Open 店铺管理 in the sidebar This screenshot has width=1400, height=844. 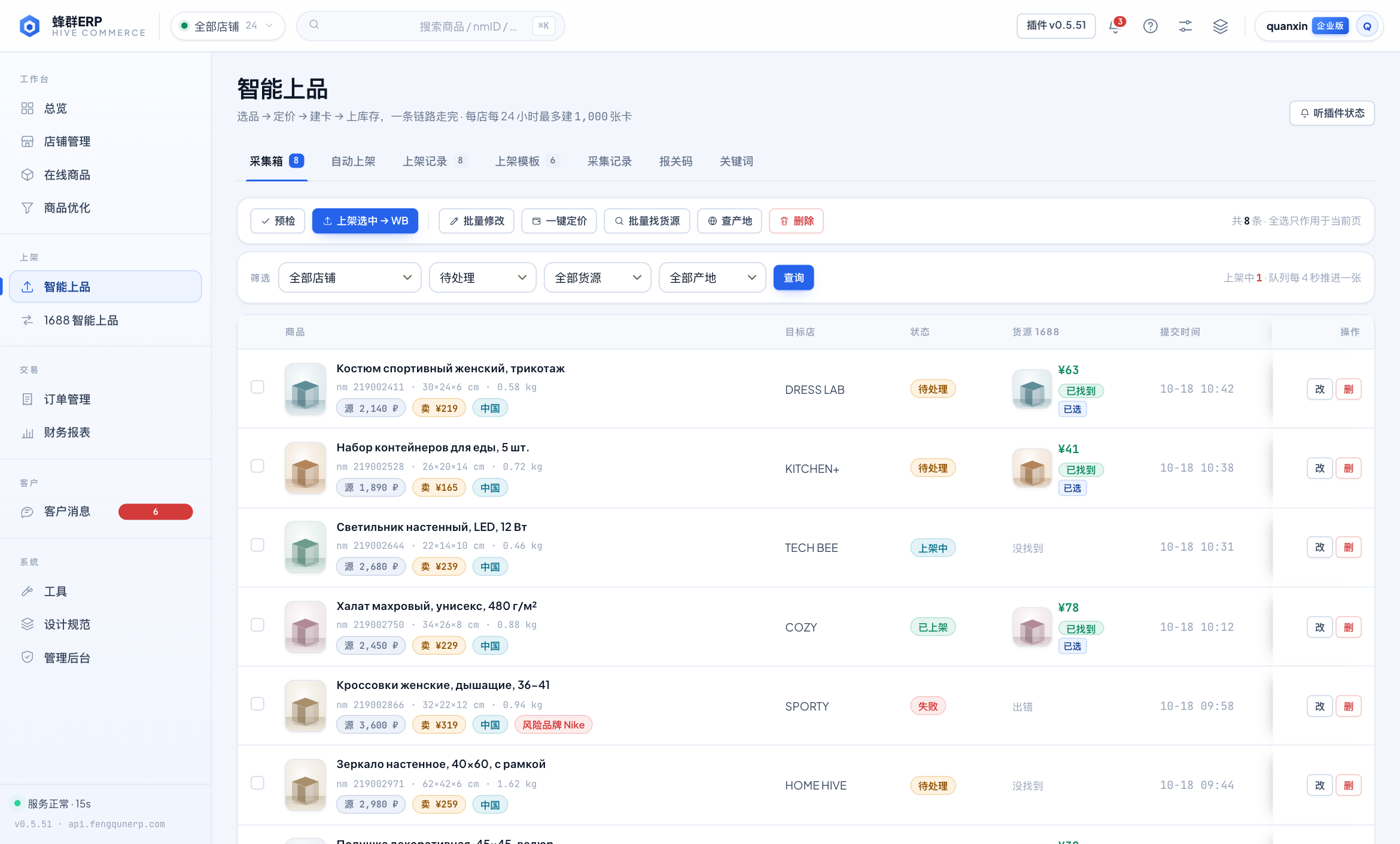coord(105,141)
